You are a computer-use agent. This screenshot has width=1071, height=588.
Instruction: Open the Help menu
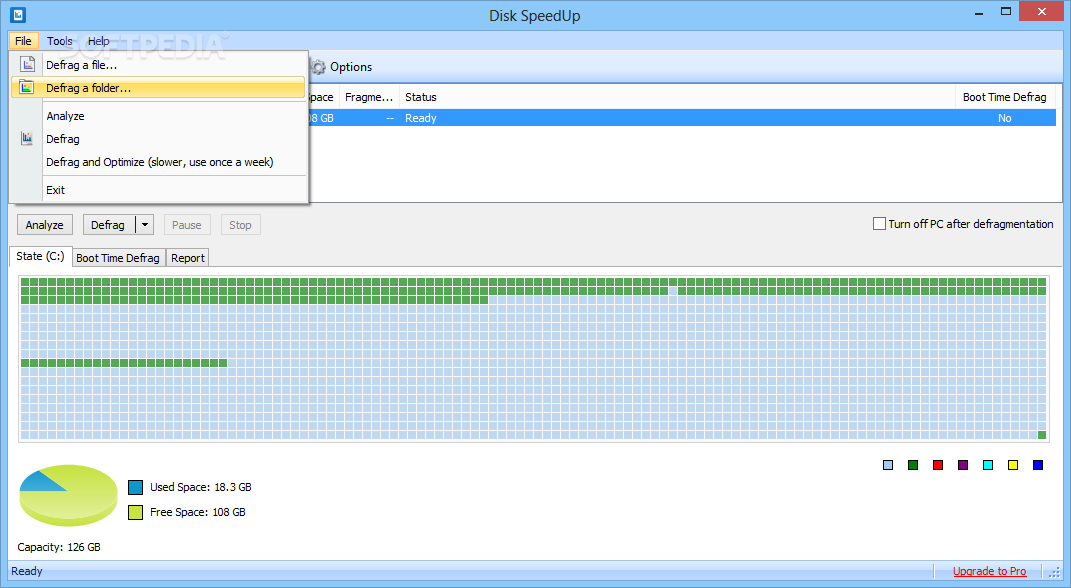point(98,41)
